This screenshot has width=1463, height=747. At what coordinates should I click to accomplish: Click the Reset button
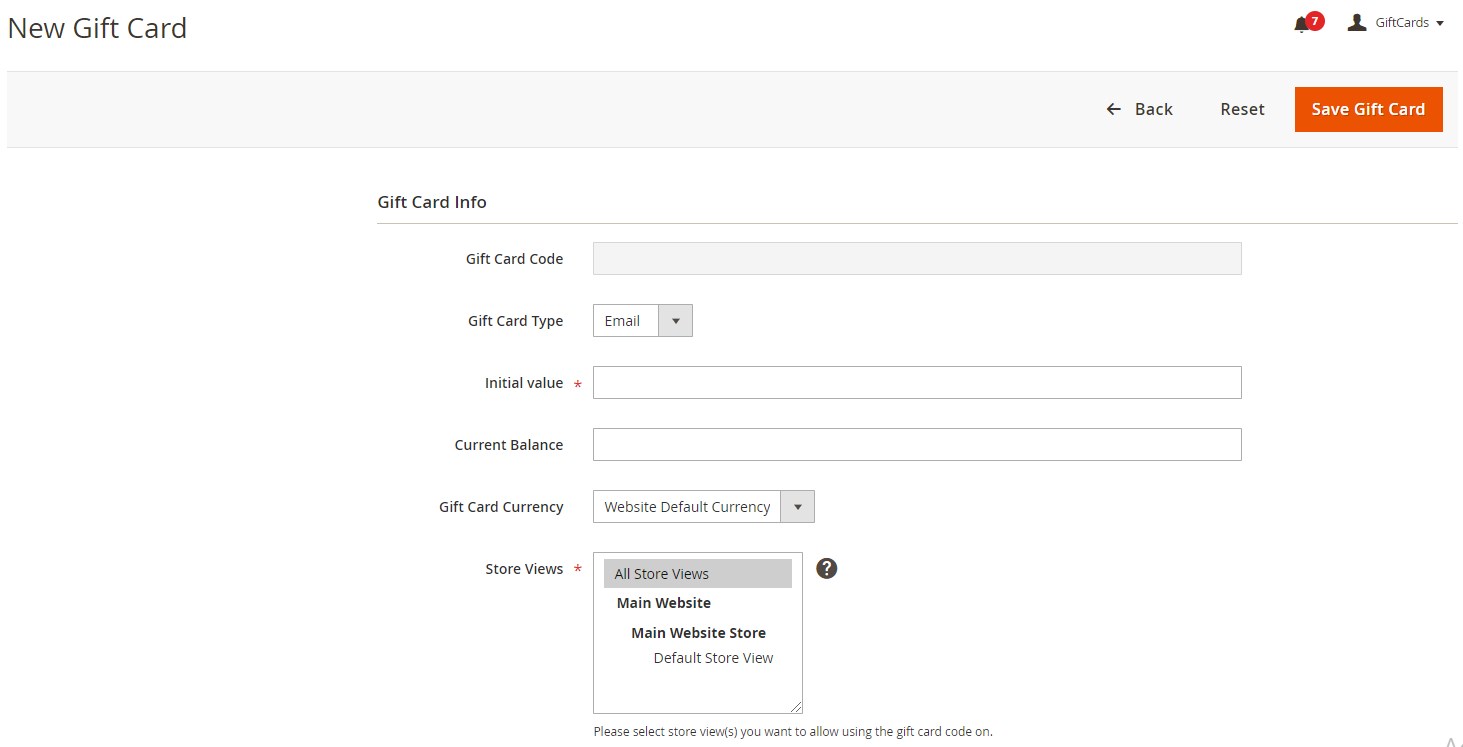[1242, 109]
